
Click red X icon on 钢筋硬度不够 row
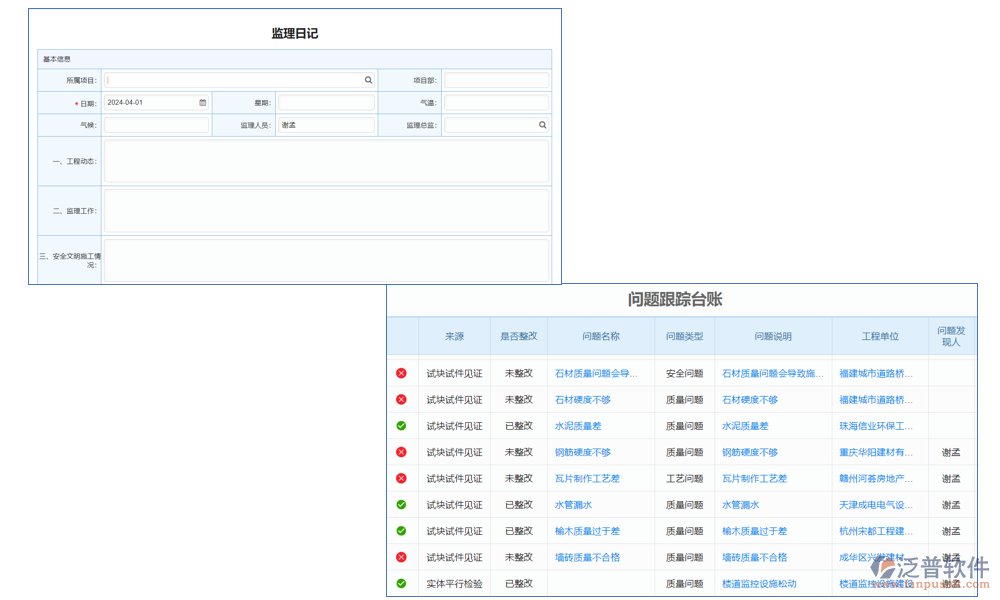[x=401, y=451]
